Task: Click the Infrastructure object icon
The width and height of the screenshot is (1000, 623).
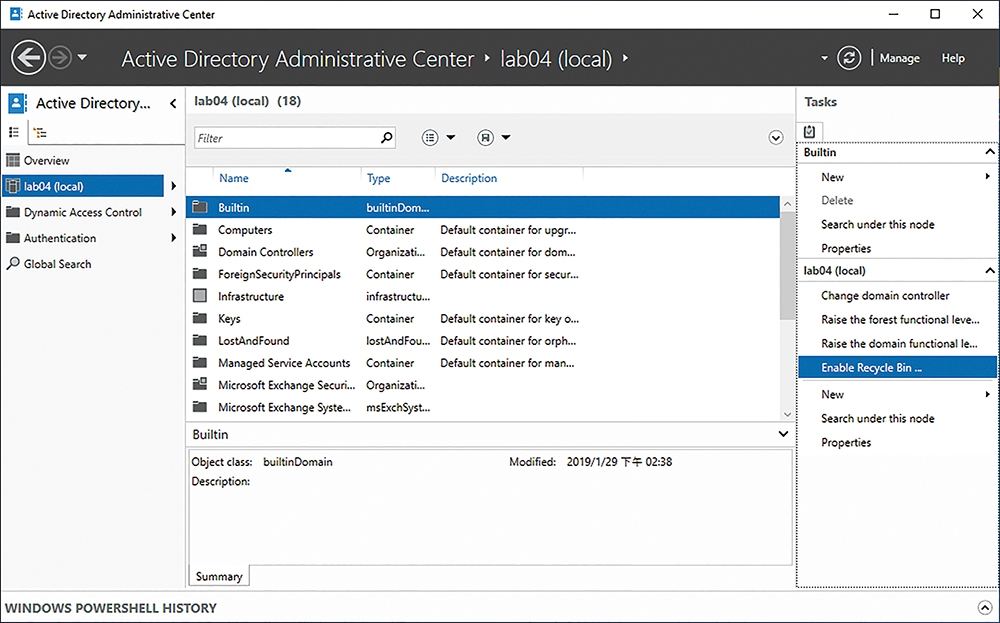Action: 200,296
